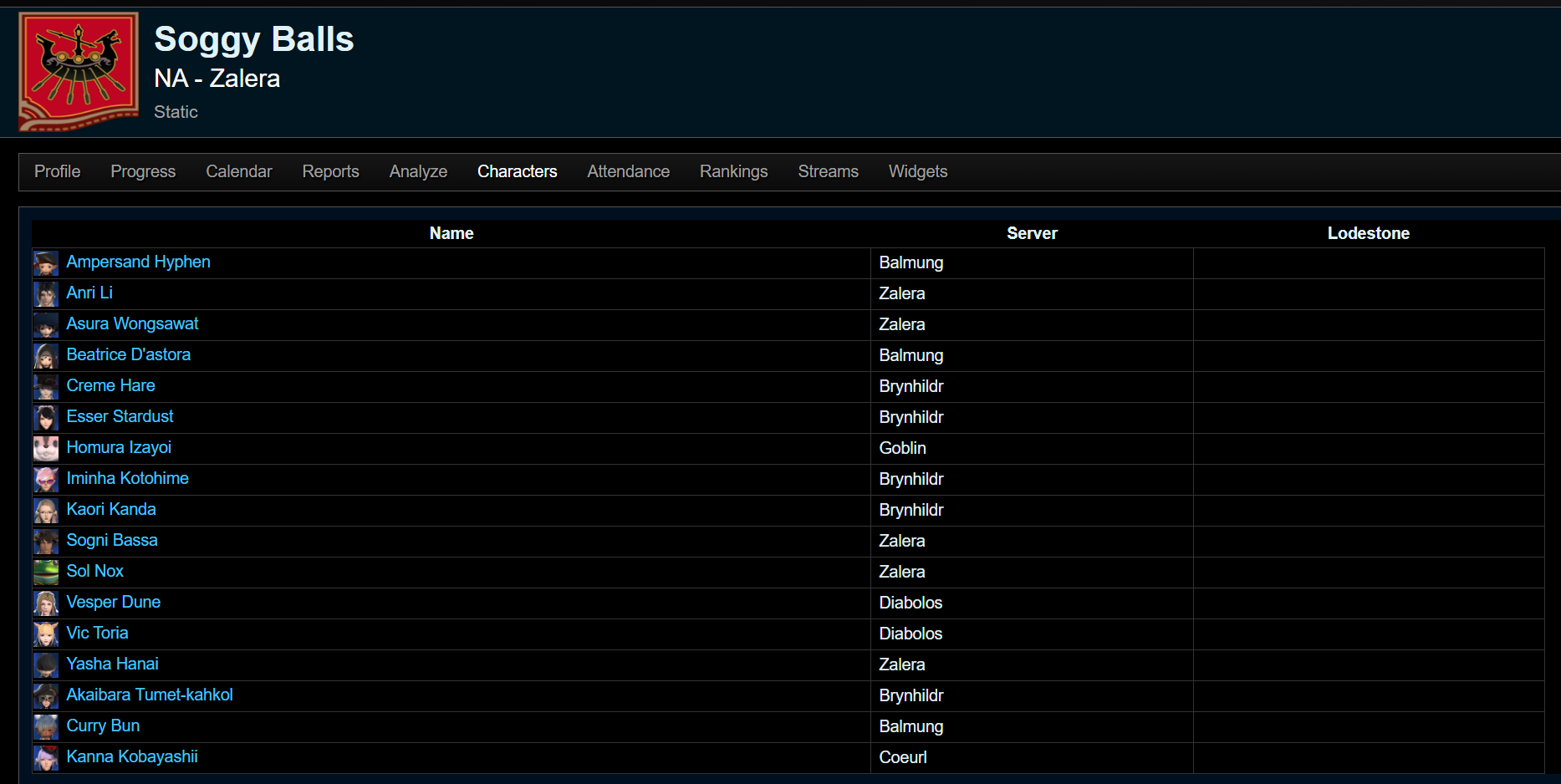The image size is (1561, 784).
Task: Open Beatrice D'astora's character page
Action: 129,354
